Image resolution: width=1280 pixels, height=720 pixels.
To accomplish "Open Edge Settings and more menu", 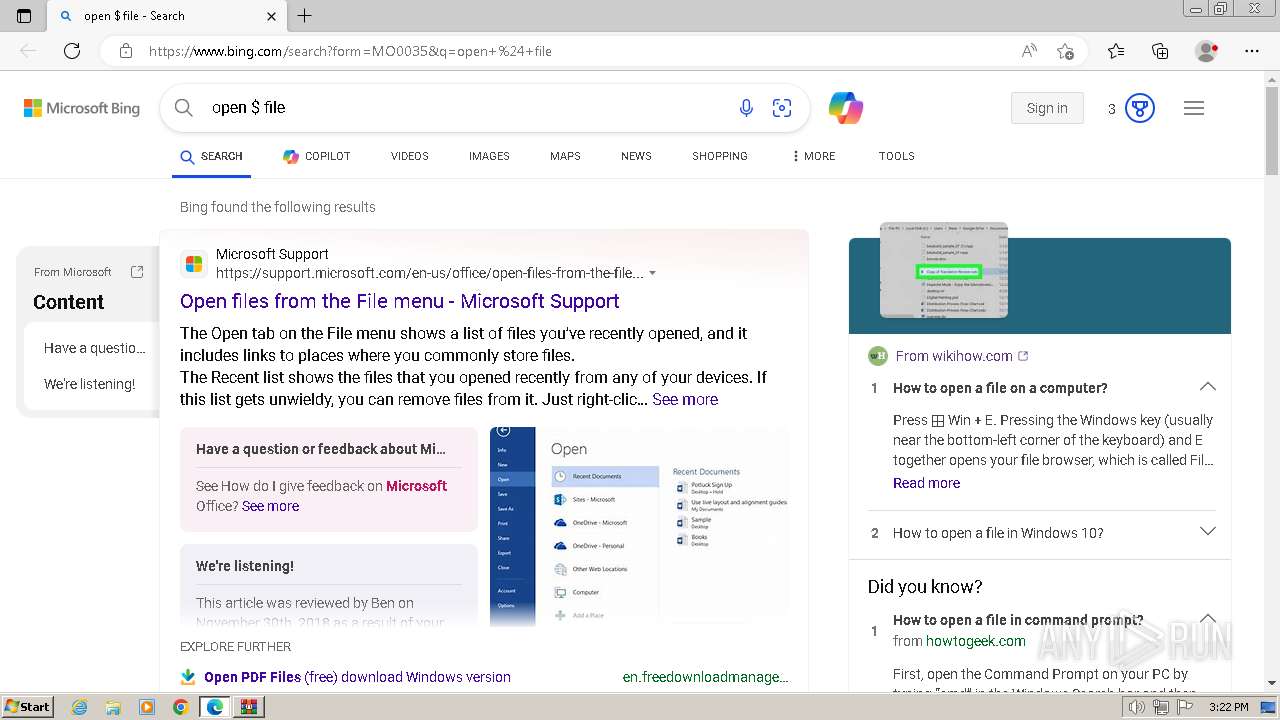I will point(1252,51).
